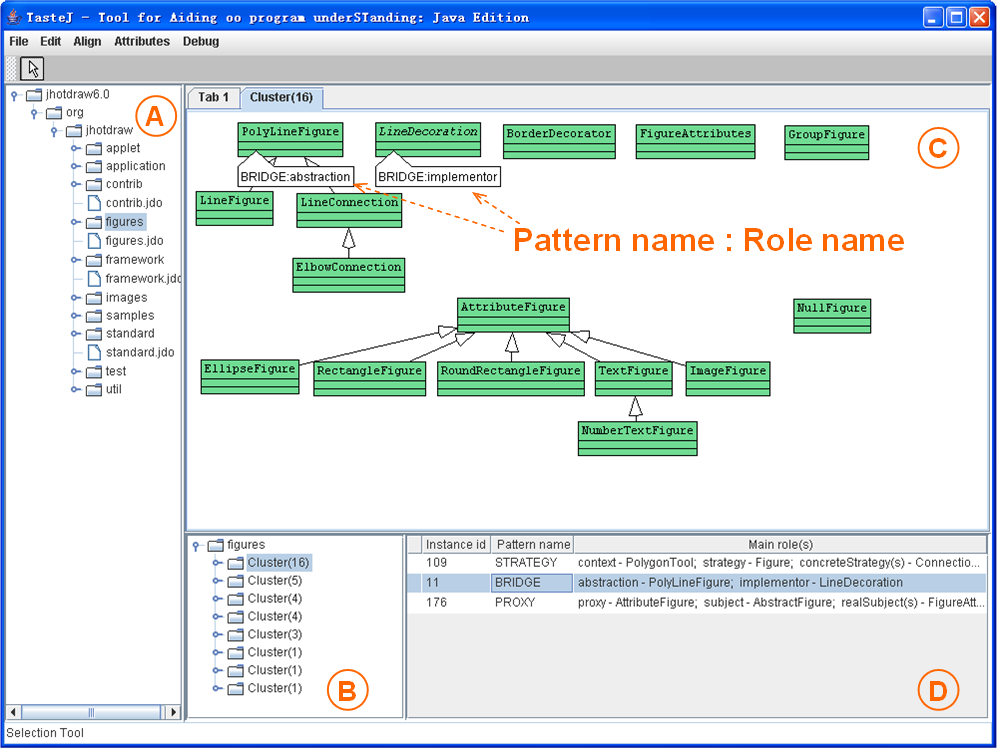Open the Attributes menu
Screen dimensions: 997x748
click(142, 41)
